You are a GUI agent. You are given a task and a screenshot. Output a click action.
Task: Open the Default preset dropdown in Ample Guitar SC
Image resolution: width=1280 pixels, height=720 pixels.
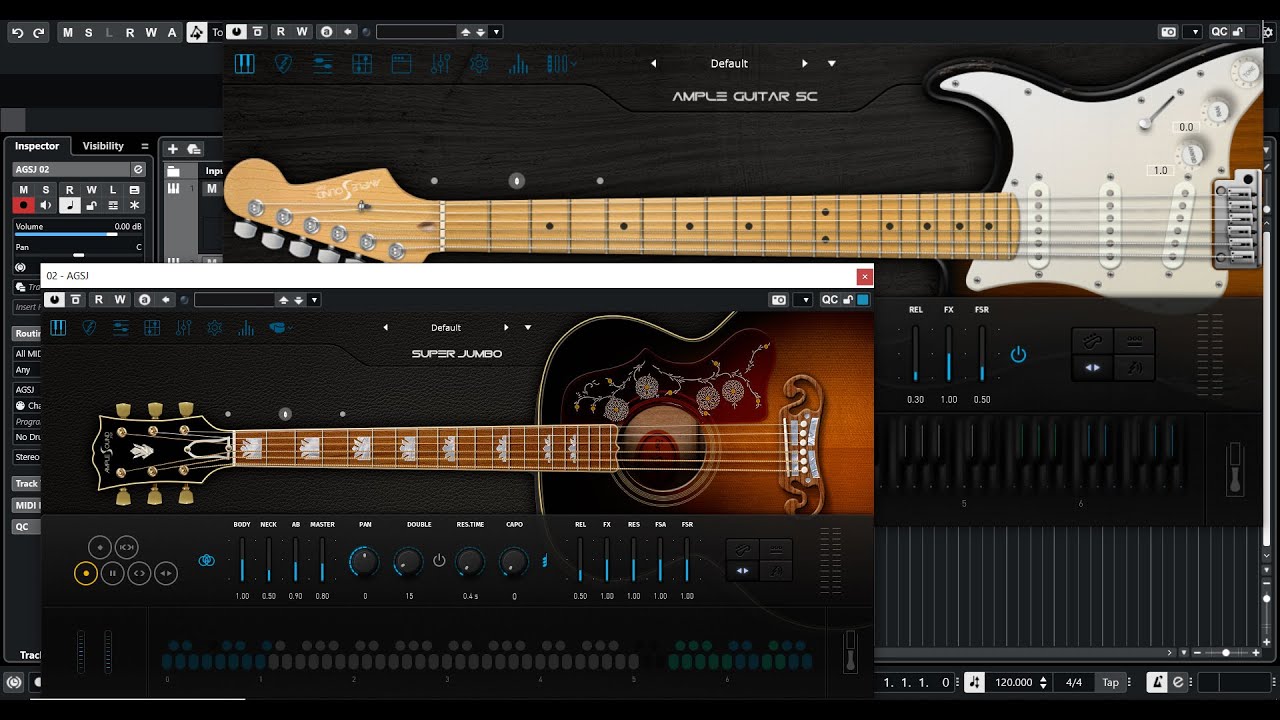point(832,64)
